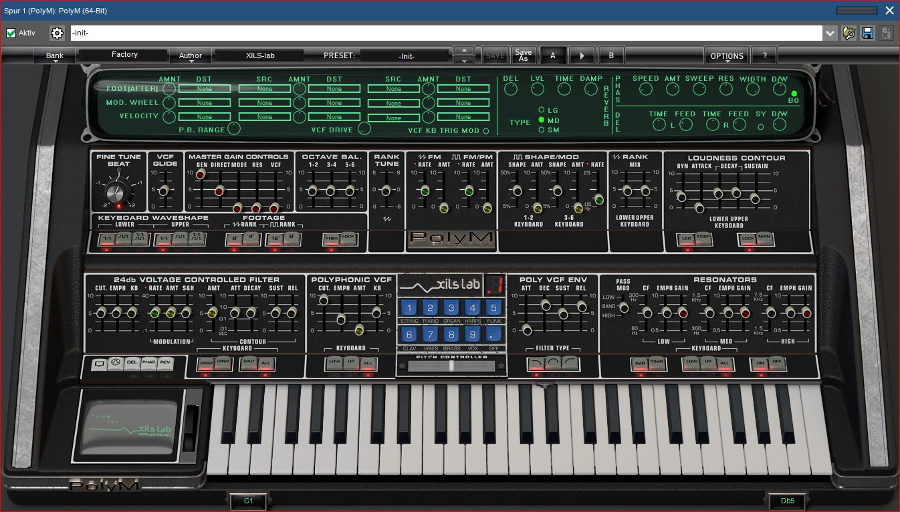Screen dimensions: 900x512
Task: Adjust the PITCH CONTROLLER ribbon slider
Action: pyautogui.click(x=451, y=366)
